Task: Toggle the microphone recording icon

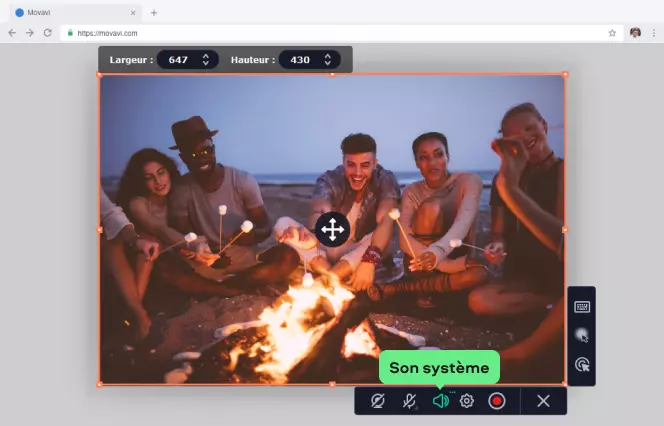Action: pos(409,401)
